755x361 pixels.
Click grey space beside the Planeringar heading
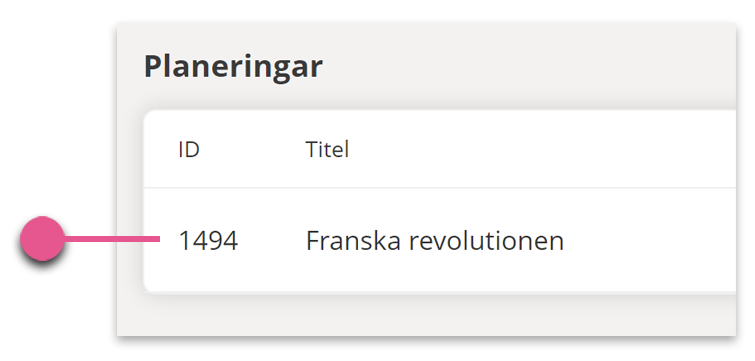(530, 66)
